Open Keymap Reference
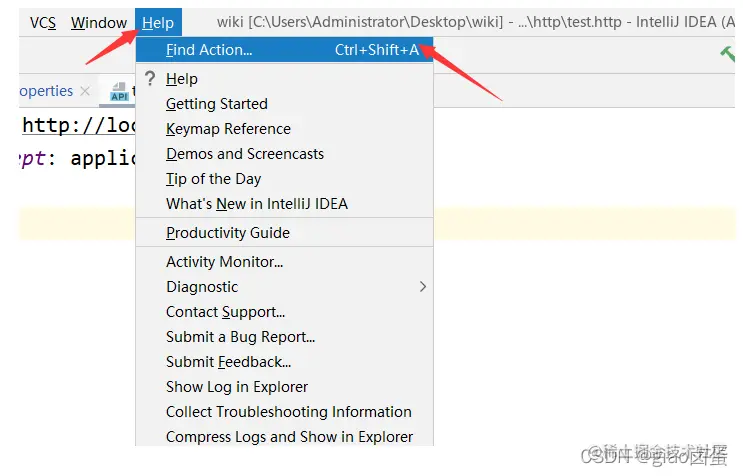 coord(284,129)
